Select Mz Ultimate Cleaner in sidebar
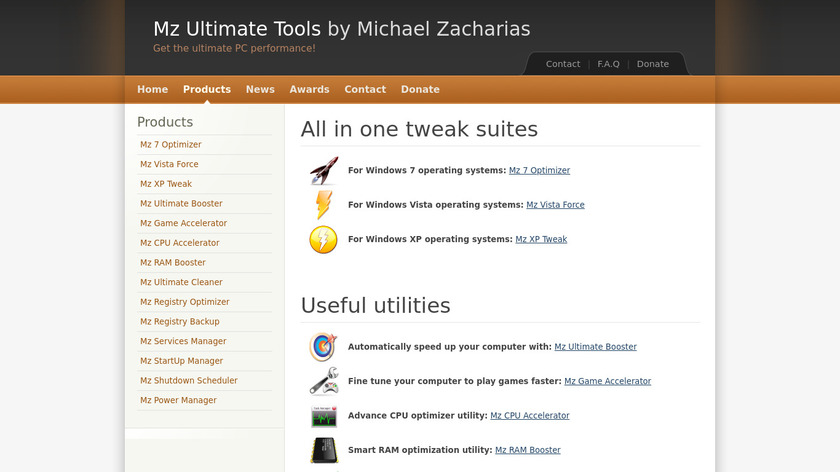Image resolution: width=840 pixels, height=472 pixels. click(181, 282)
